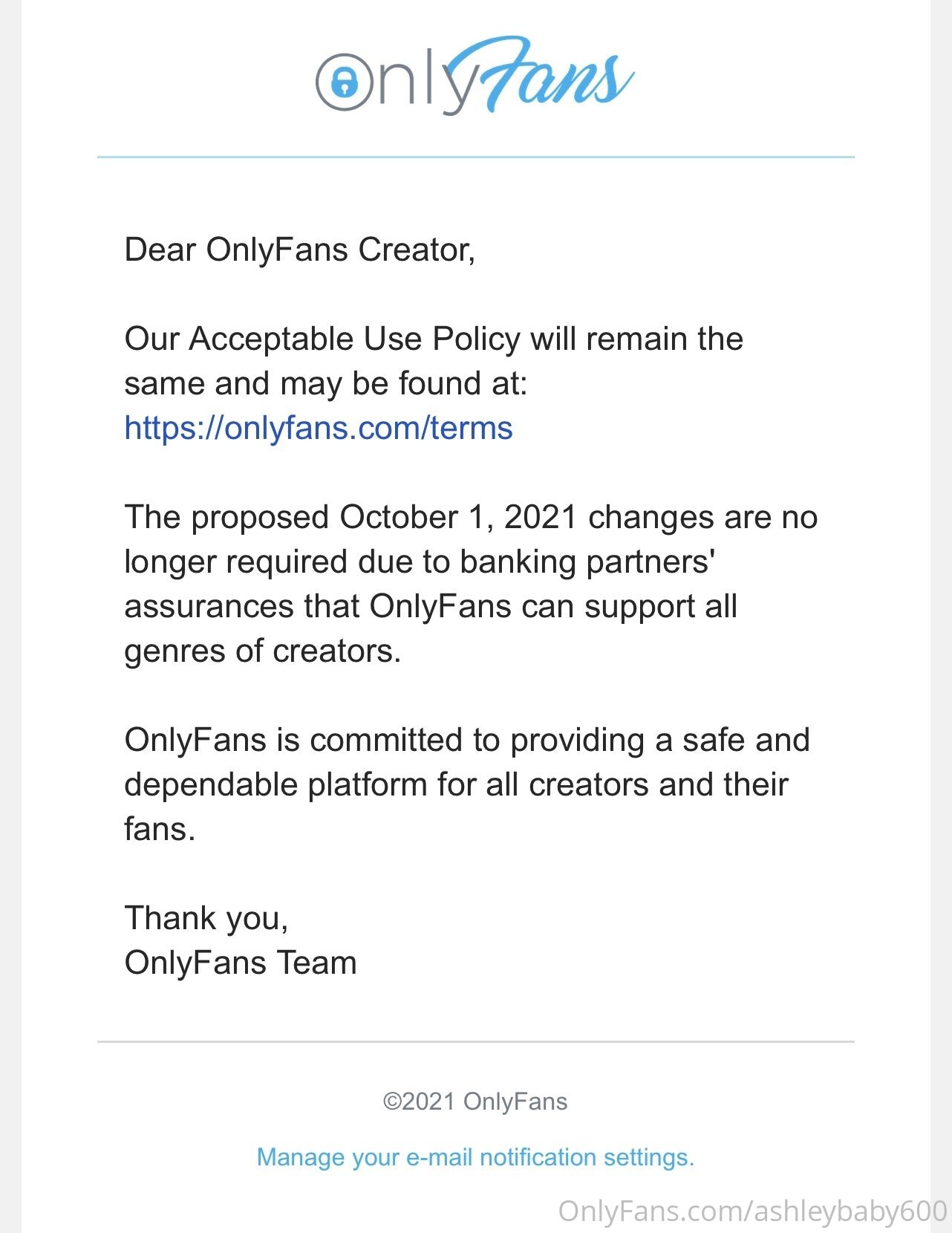Image resolution: width=952 pixels, height=1233 pixels.
Task: Click the gray divider line above the footer
Action: pos(475,1042)
